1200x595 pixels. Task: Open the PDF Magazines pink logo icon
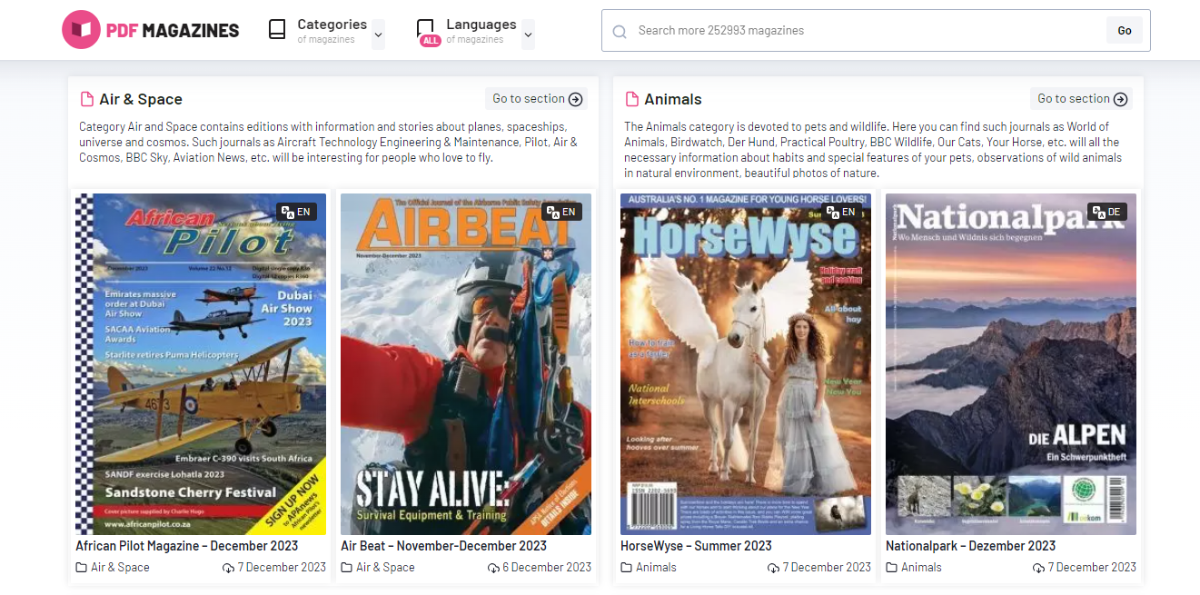point(81,30)
